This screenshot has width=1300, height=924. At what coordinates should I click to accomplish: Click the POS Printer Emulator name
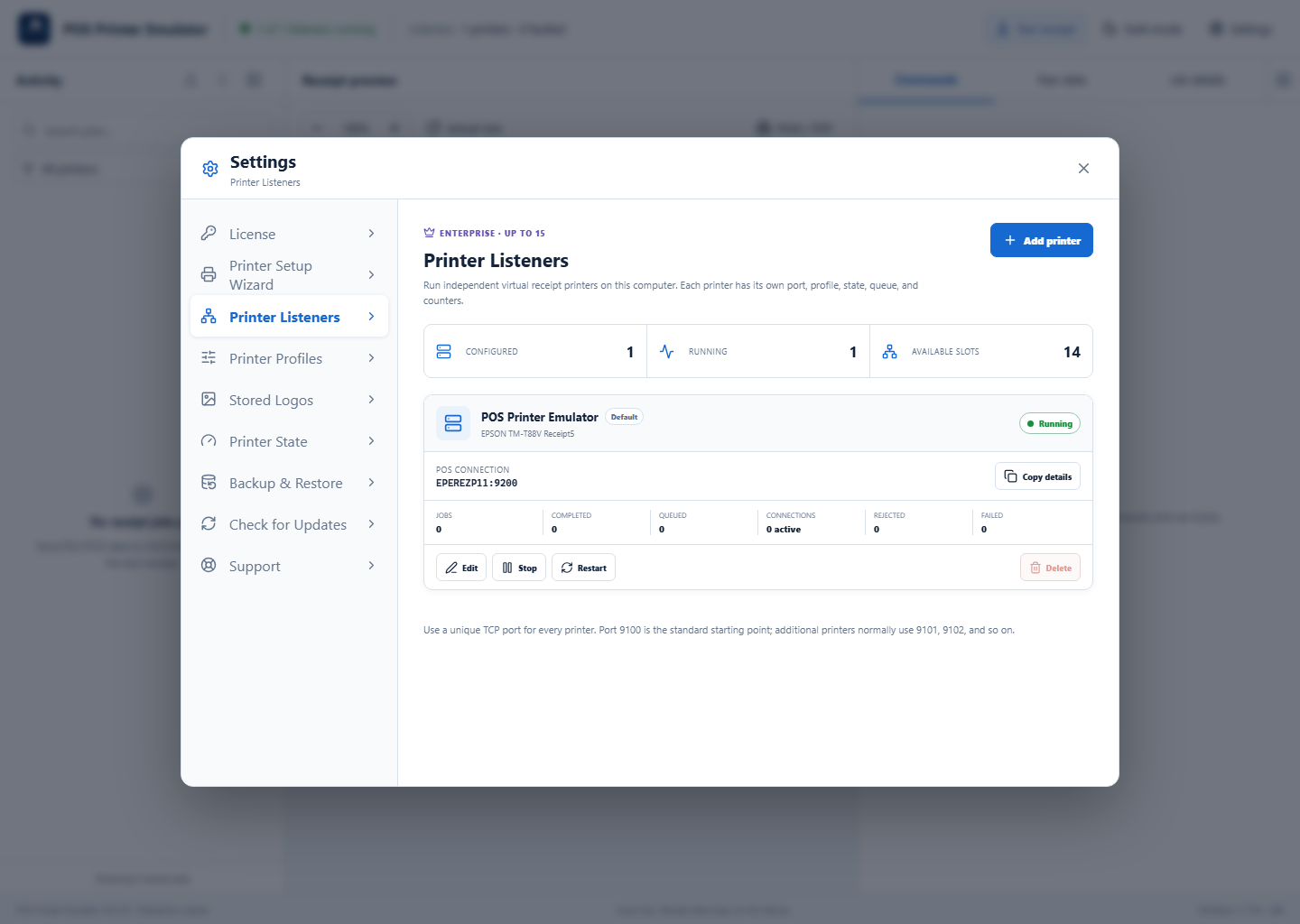(540, 417)
